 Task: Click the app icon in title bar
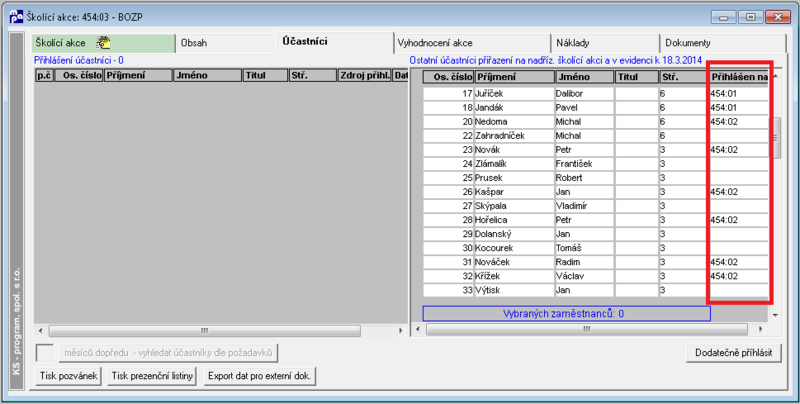[x=16, y=16]
